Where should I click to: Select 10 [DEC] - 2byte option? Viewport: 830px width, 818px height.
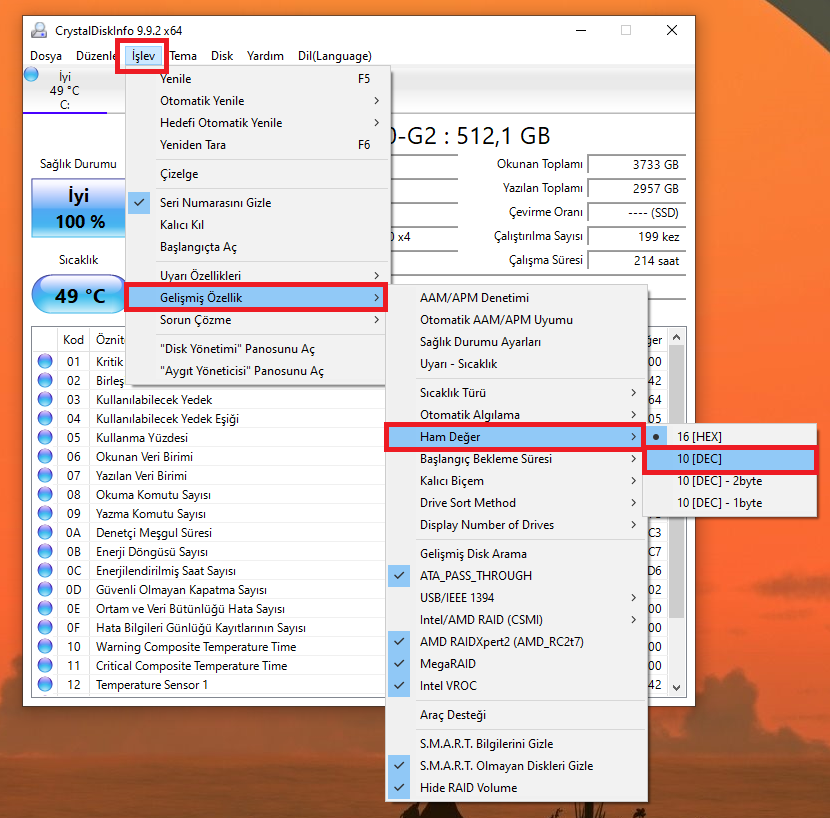(x=730, y=481)
